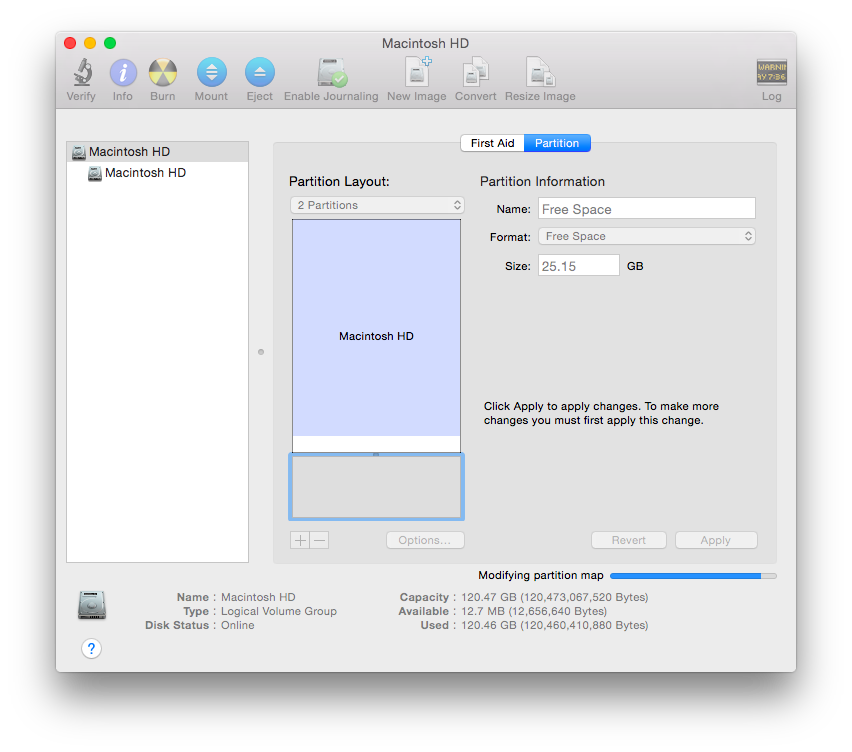This screenshot has width=852, height=752.
Task: Click the Used 120.46 GB value
Action: pos(555,625)
